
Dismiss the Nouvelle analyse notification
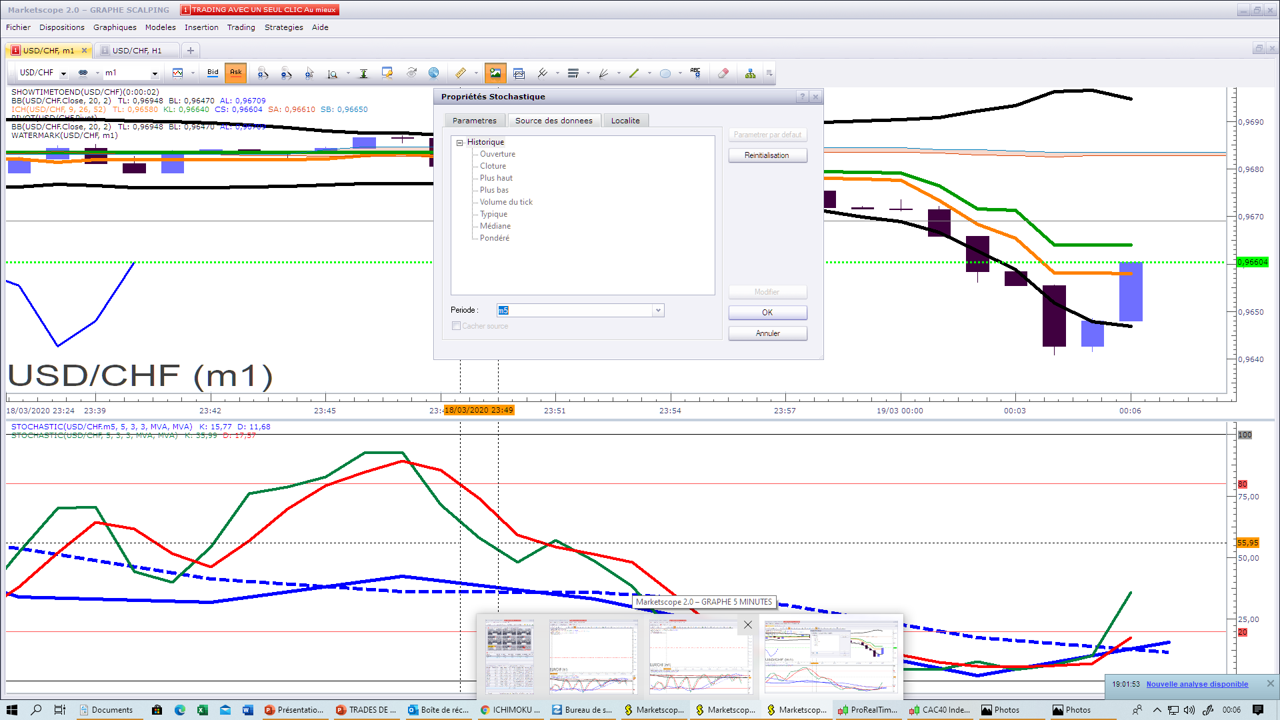[1270, 684]
